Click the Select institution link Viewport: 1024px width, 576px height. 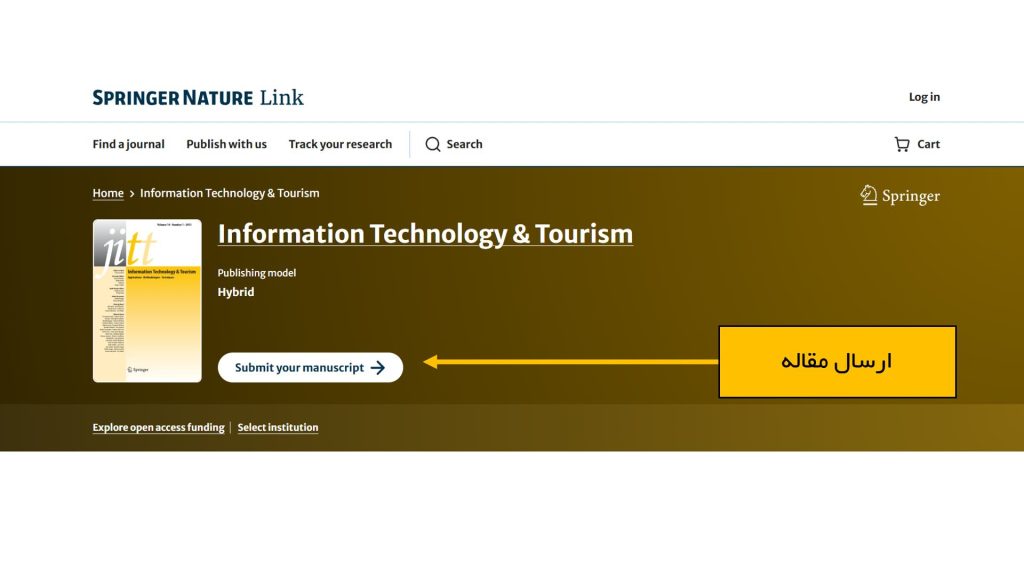coord(278,428)
